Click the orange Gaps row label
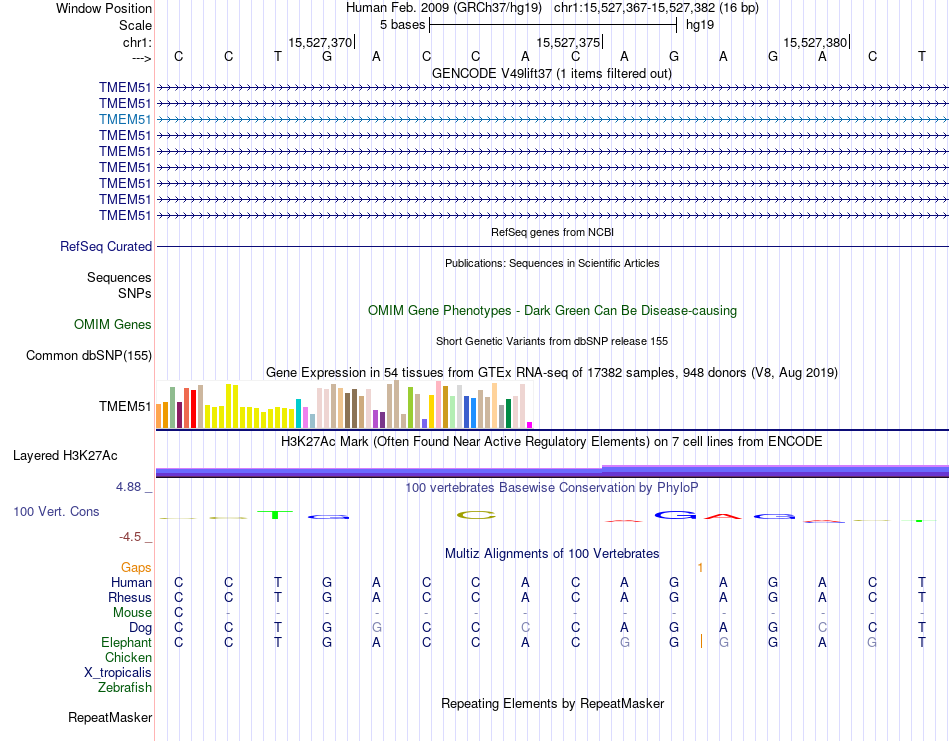This screenshot has height=741, width=950. tap(136, 568)
